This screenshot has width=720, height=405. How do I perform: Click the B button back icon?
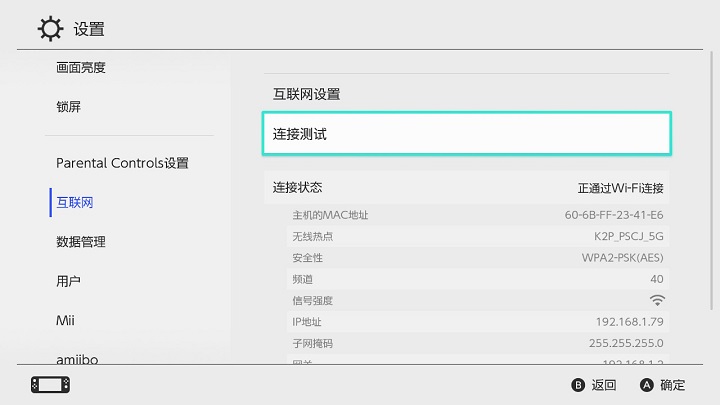pyautogui.click(x=578, y=385)
